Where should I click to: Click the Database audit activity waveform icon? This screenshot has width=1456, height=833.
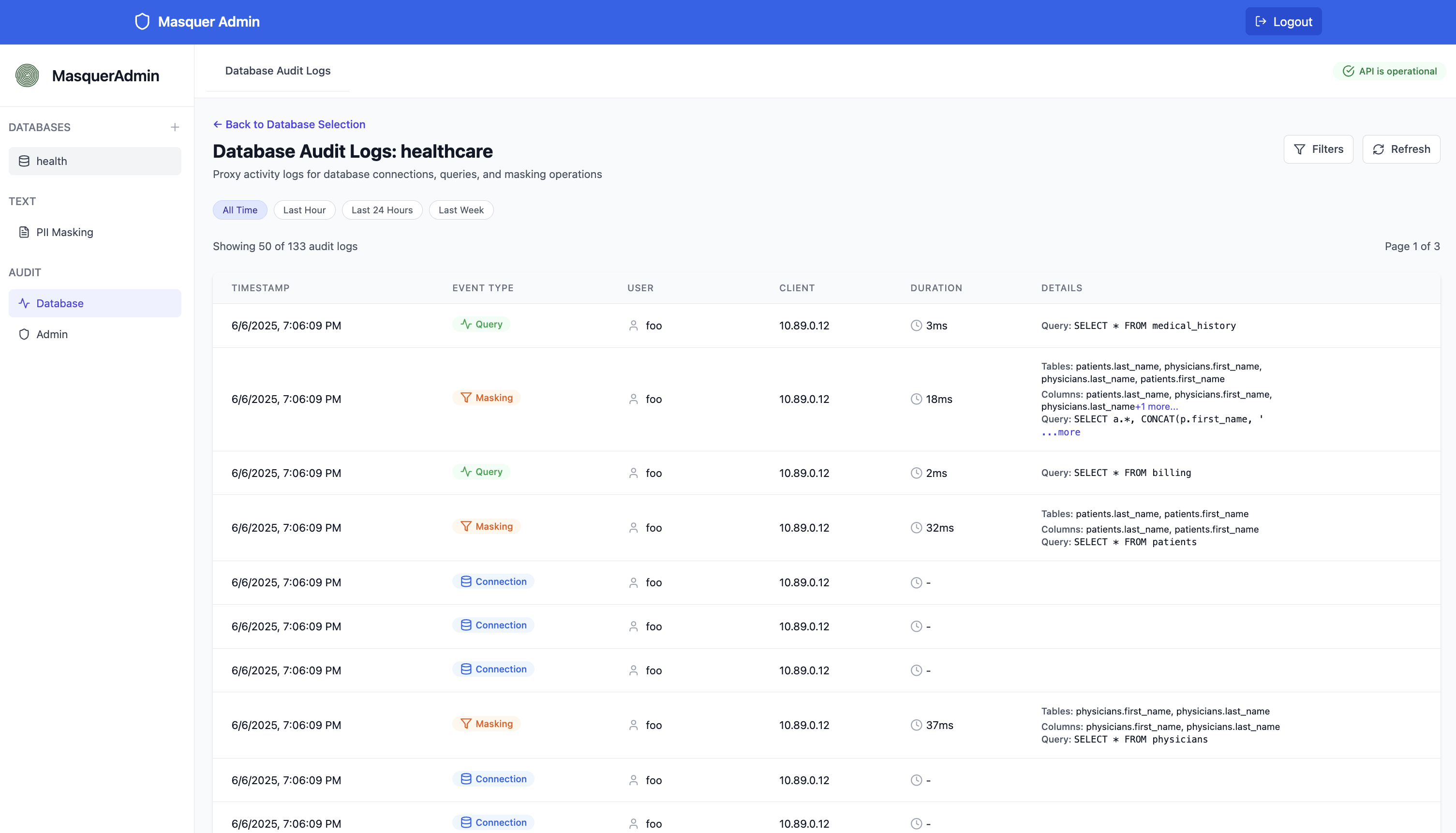pos(23,303)
